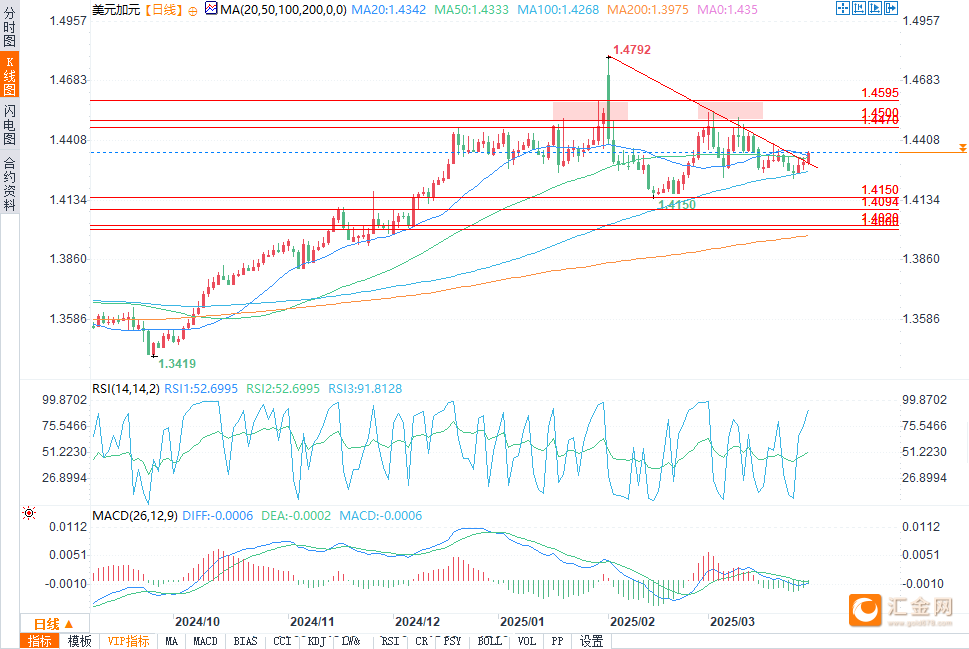969x649 pixels.
Task: Click the MA100:1.4268 value label
Action: (558, 10)
